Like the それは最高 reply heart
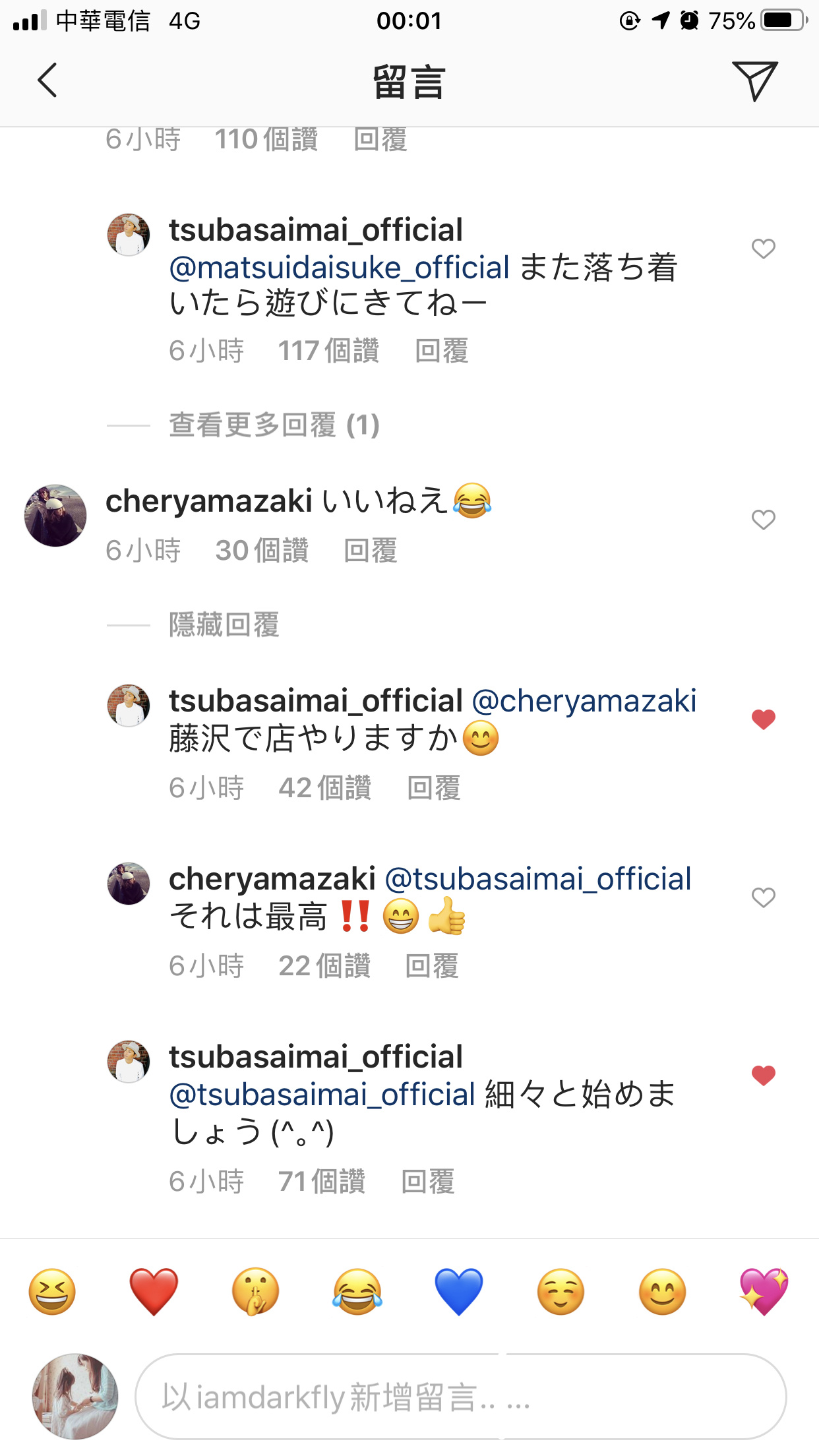Image resolution: width=819 pixels, height=1456 pixels. coord(763,897)
